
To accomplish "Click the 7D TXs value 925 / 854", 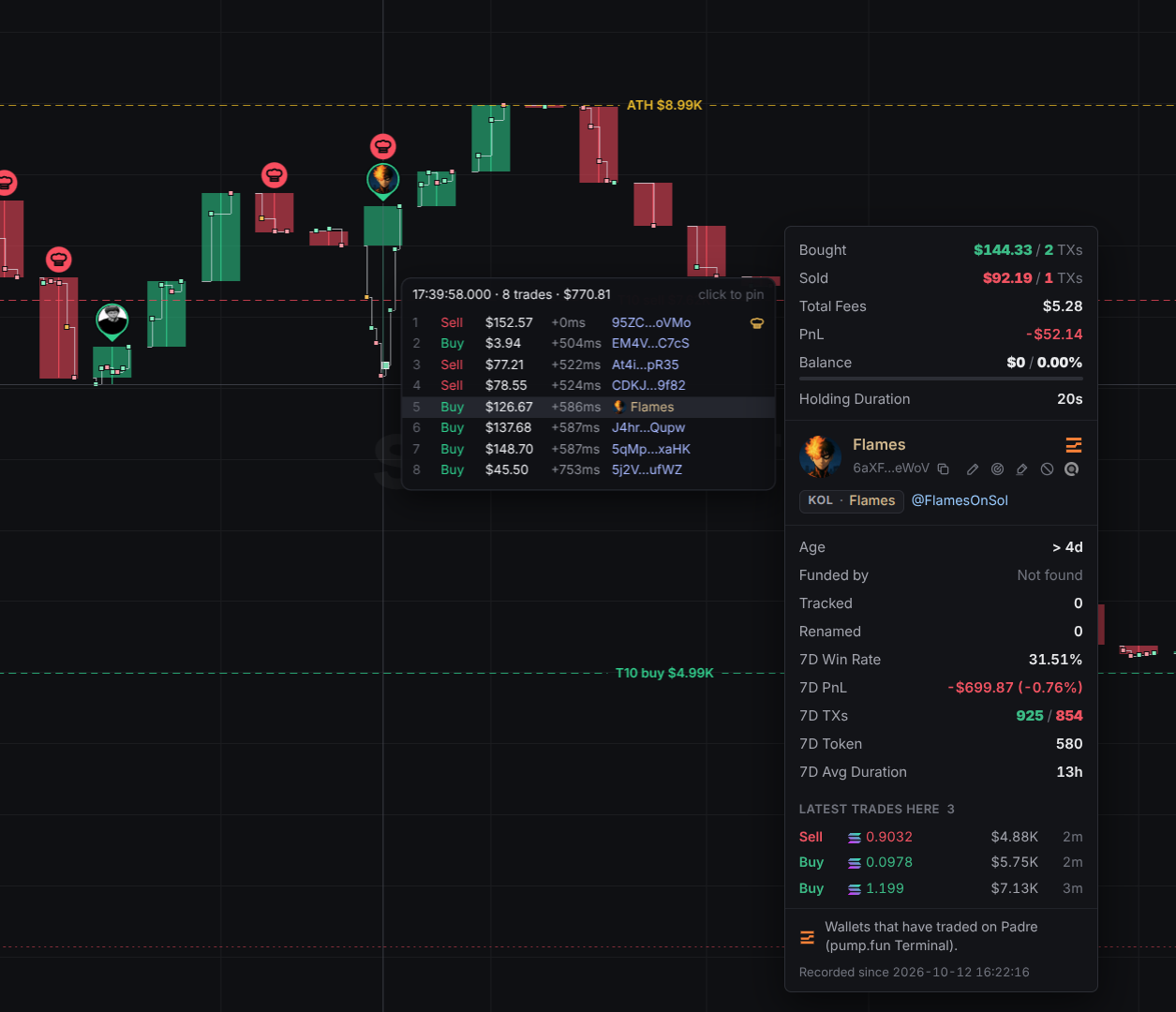I will coord(1049,716).
